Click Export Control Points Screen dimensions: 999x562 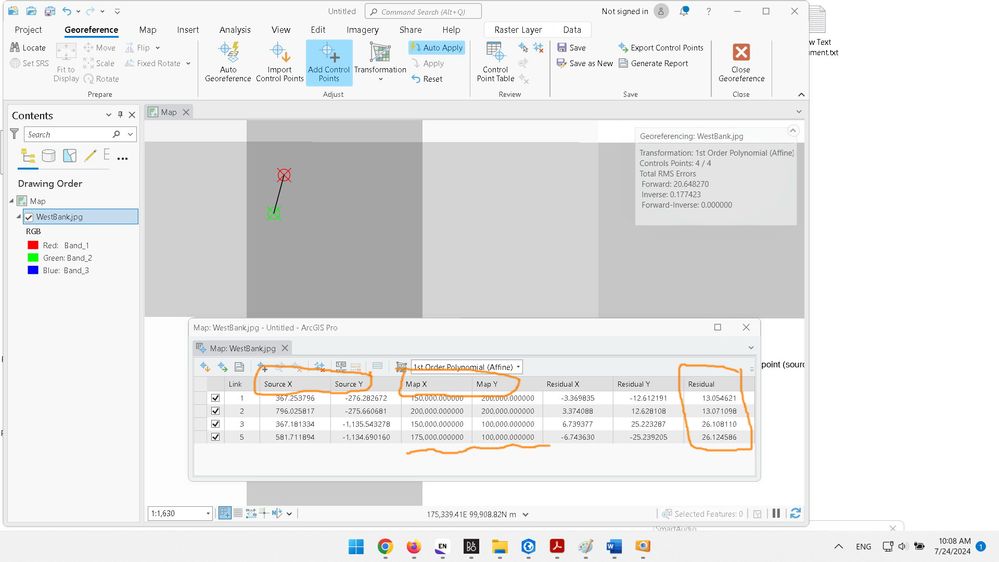coord(661,48)
